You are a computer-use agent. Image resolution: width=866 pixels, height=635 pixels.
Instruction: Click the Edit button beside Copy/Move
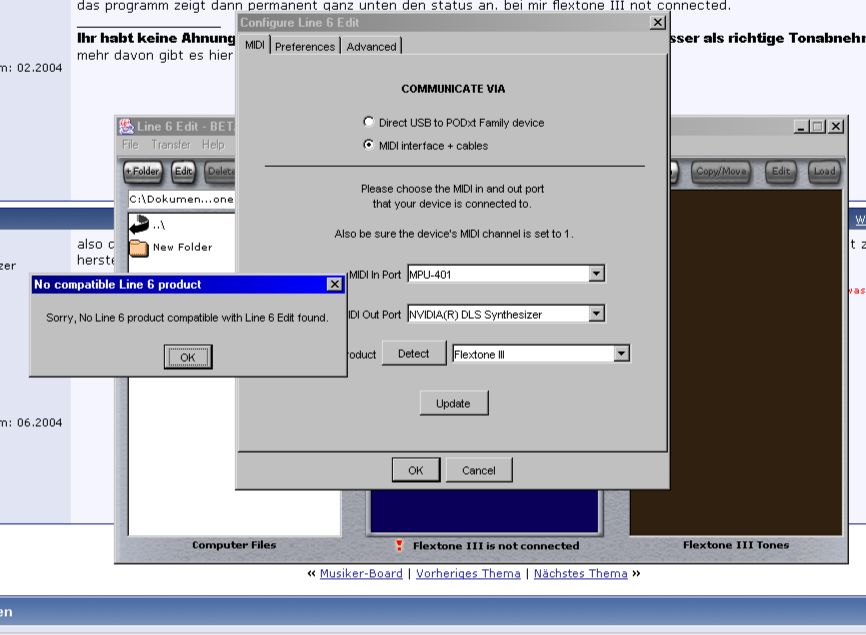pyautogui.click(x=780, y=172)
